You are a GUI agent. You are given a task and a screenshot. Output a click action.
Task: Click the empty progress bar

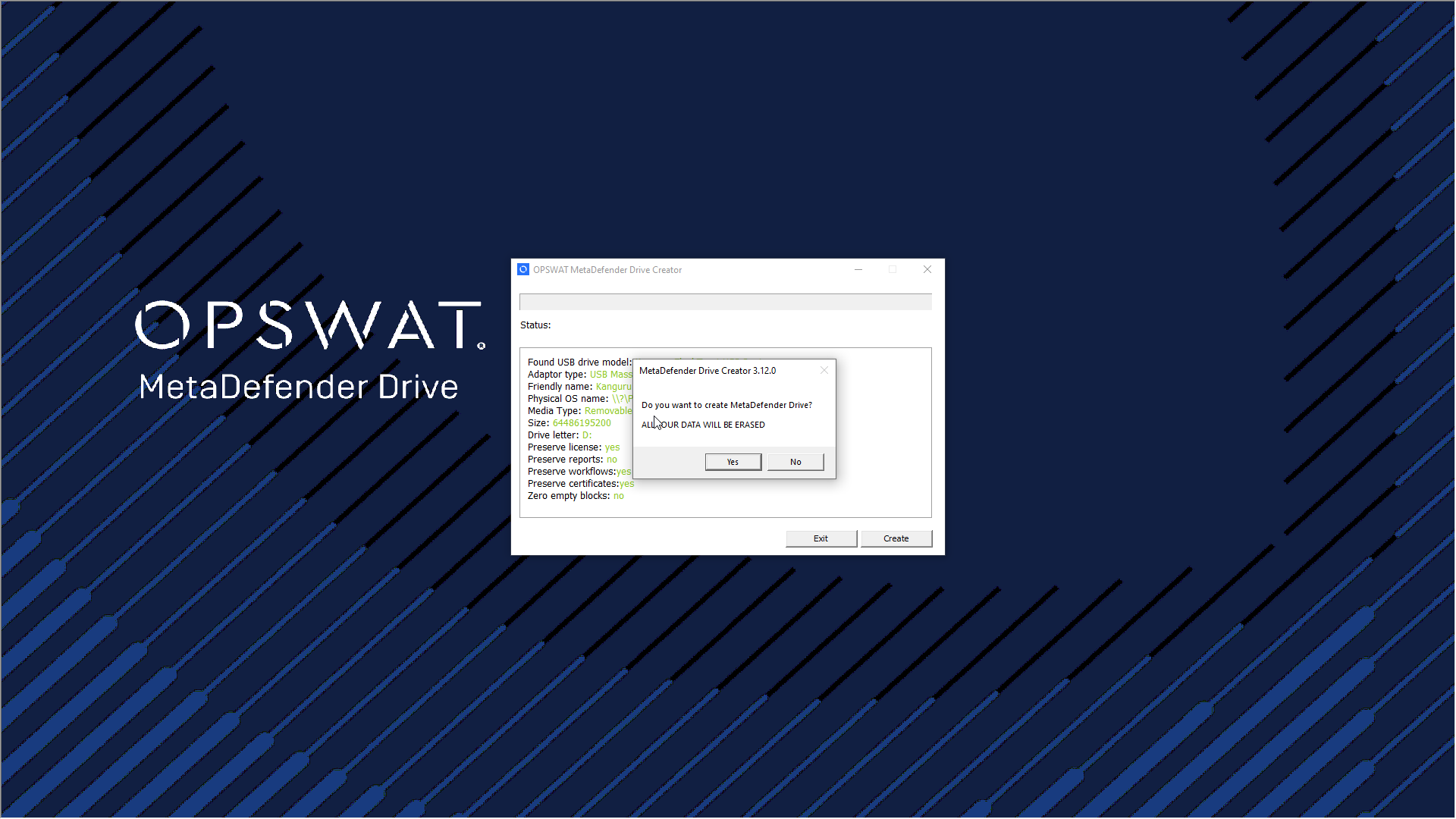pyautogui.click(x=726, y=302)
